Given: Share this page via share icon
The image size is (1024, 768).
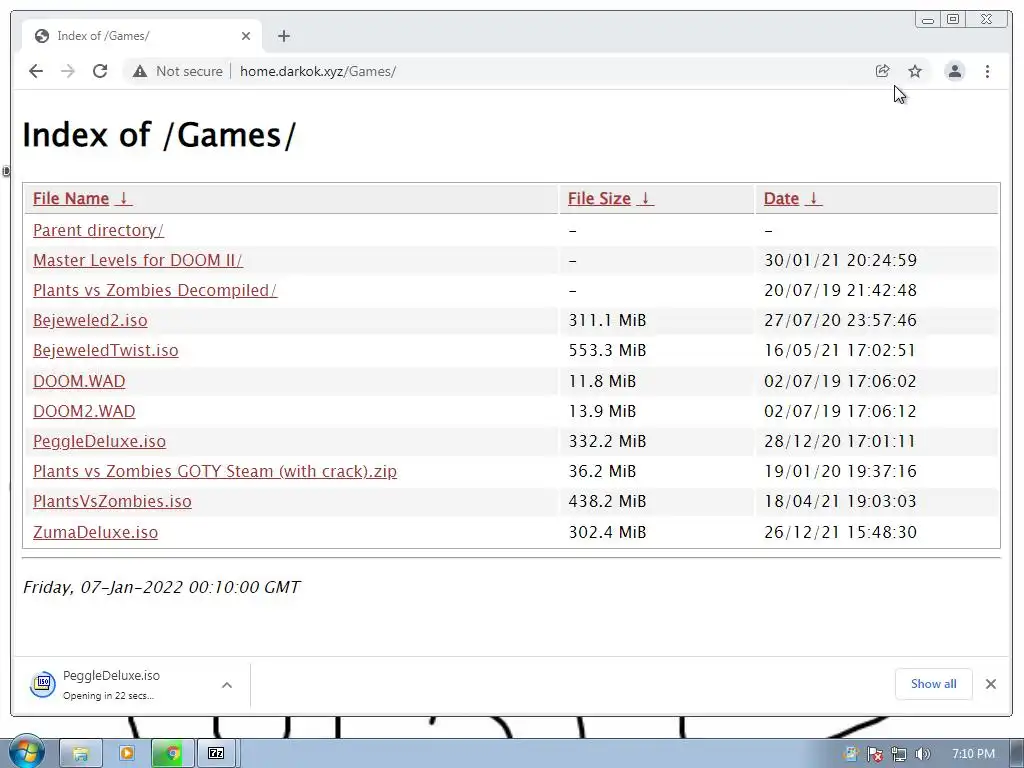Looking at the screenshot, I should click(x=882, y=71).
